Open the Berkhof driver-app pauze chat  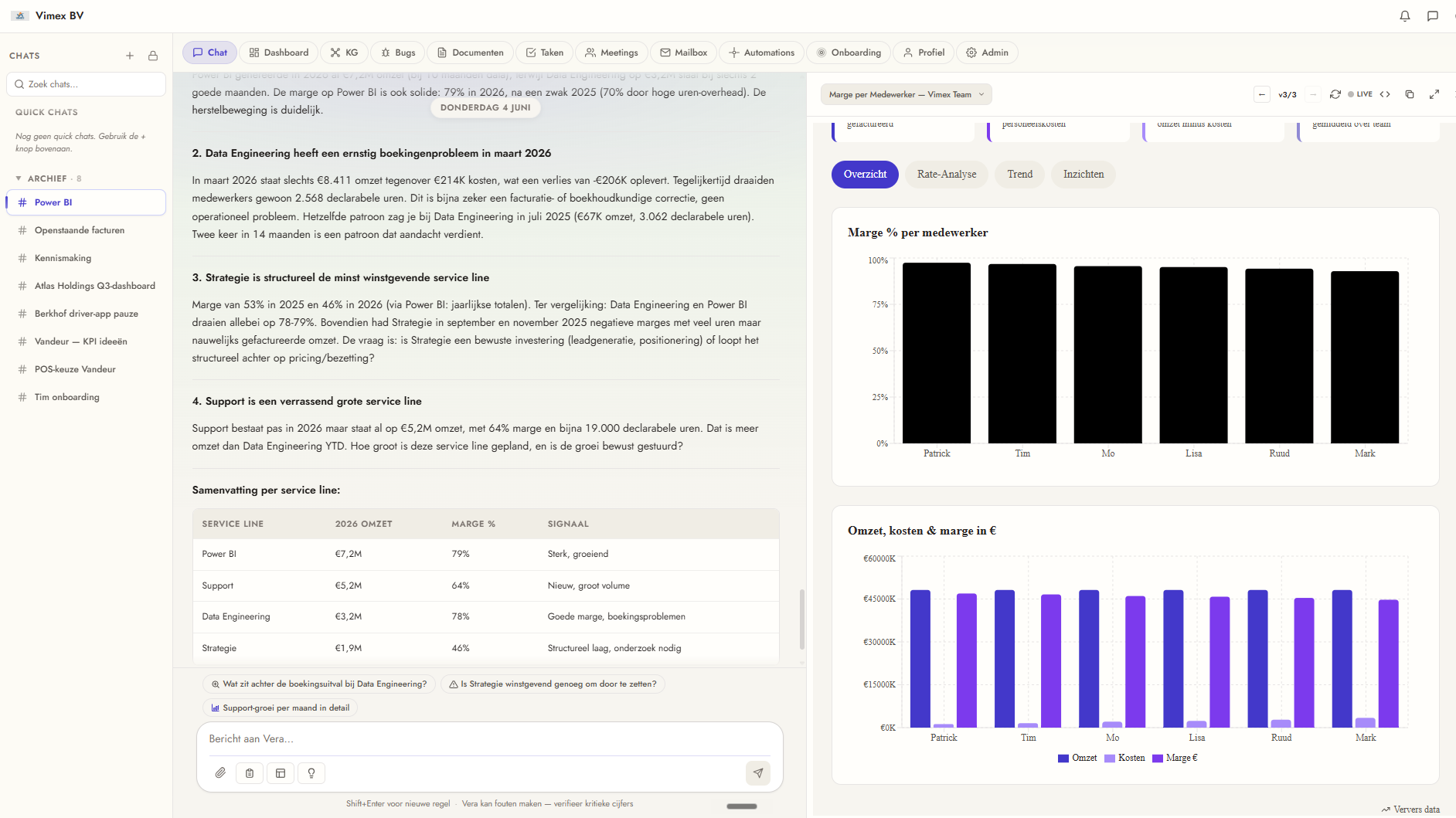(86, 314)
